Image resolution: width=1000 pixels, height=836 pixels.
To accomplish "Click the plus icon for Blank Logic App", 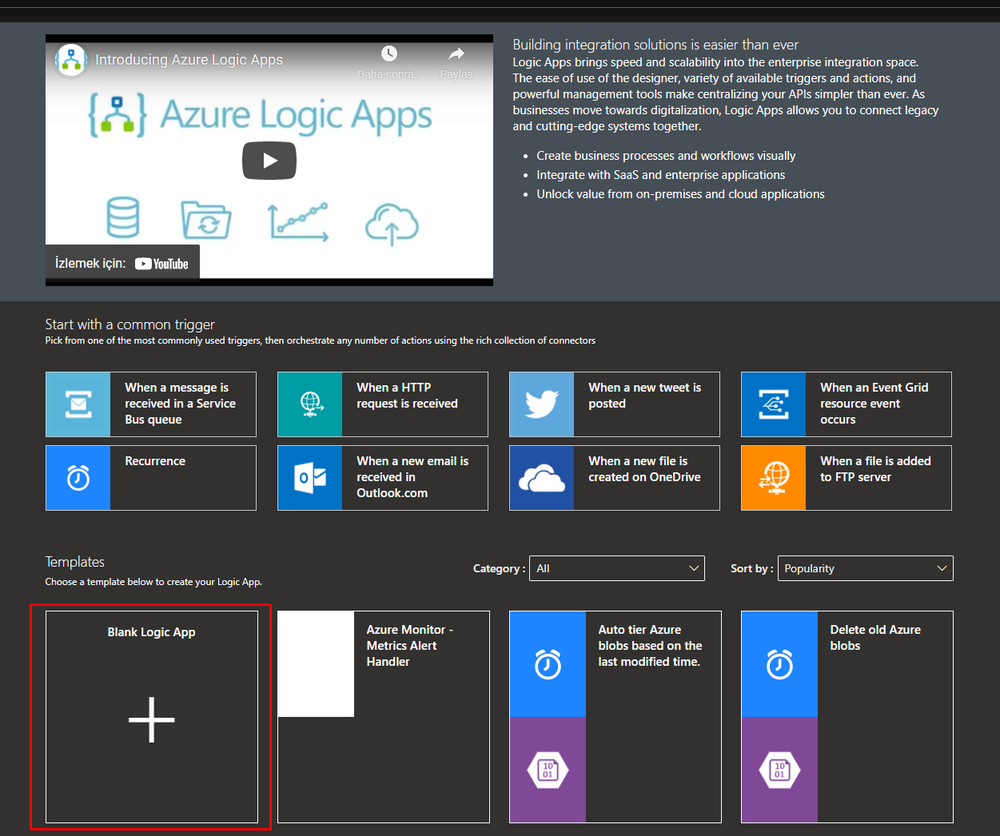I will (x=151, y=720).
